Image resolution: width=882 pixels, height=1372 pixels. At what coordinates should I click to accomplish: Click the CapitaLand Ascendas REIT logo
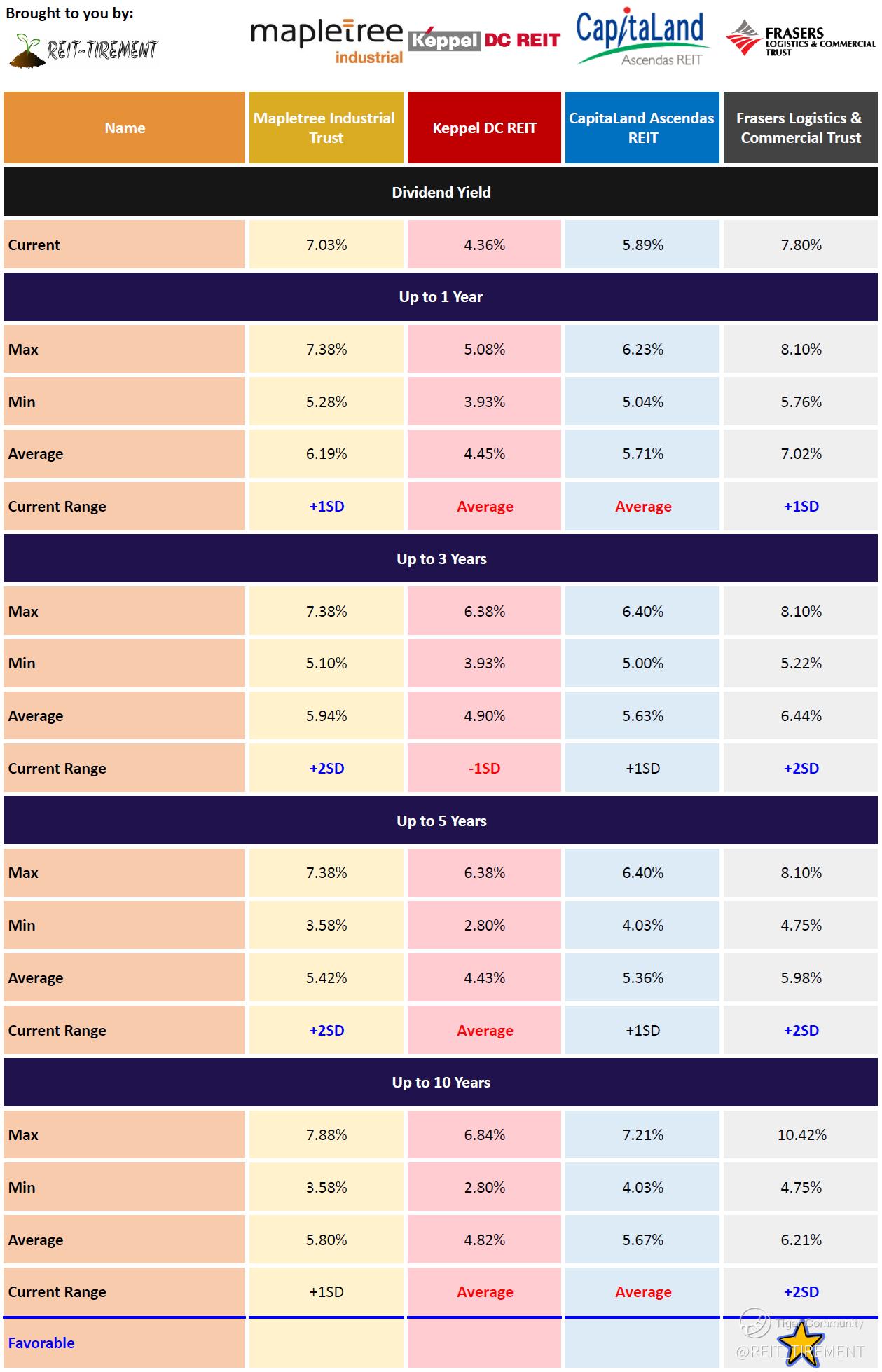642,39
